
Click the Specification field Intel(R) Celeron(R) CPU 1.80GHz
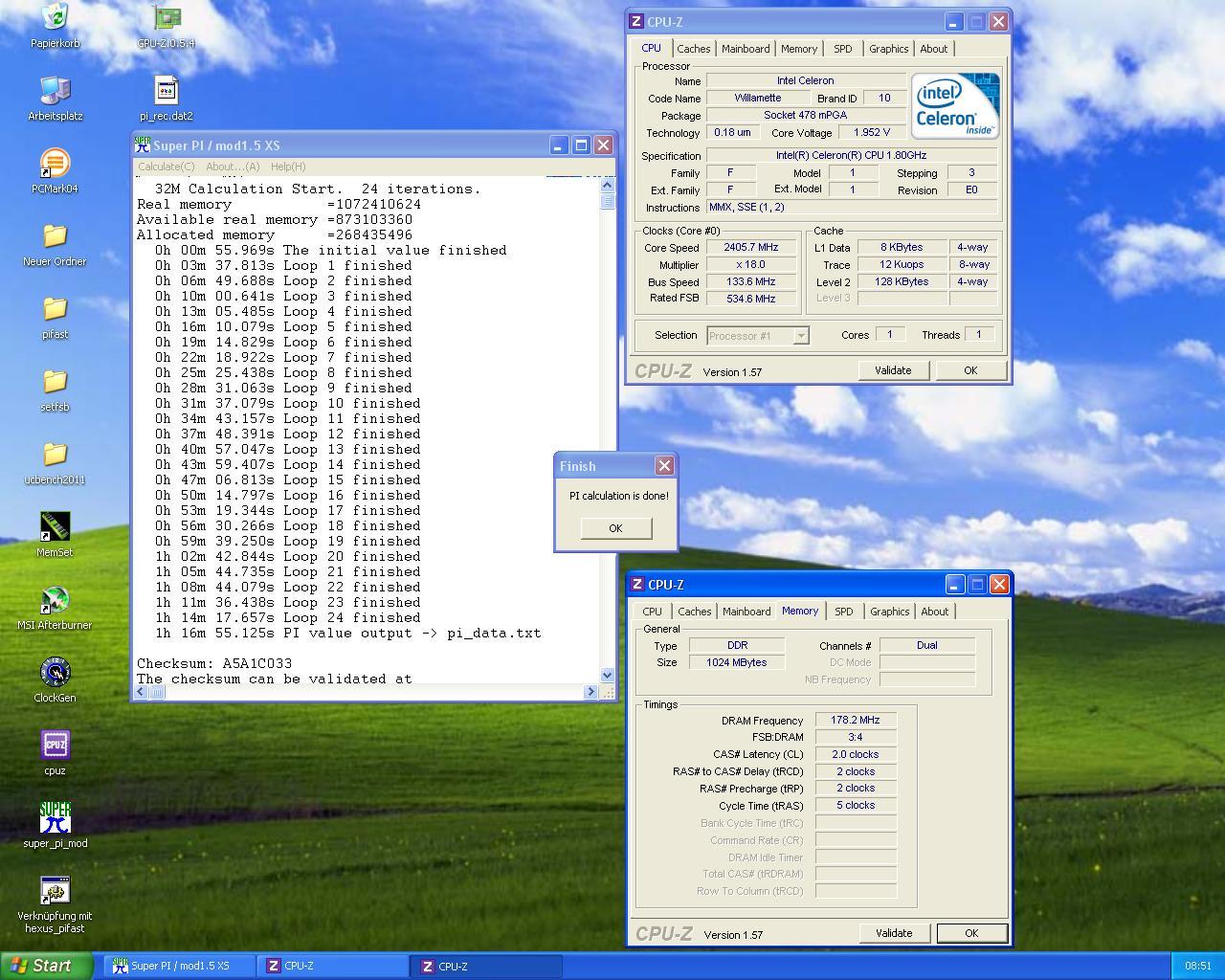[852, 155]
